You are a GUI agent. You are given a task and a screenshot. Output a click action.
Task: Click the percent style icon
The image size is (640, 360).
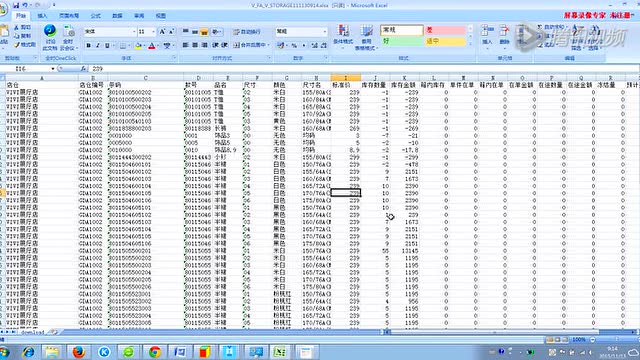[294, 46]
